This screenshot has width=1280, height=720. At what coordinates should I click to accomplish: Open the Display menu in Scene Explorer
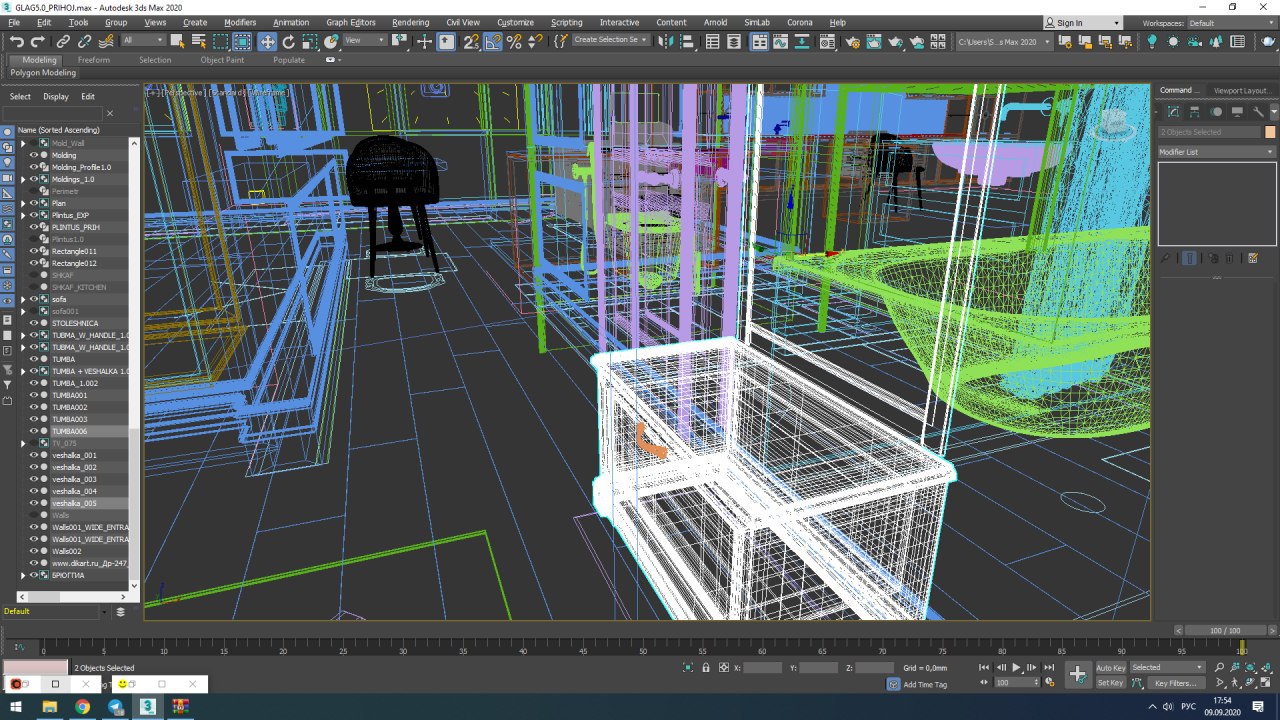point(56,97)
